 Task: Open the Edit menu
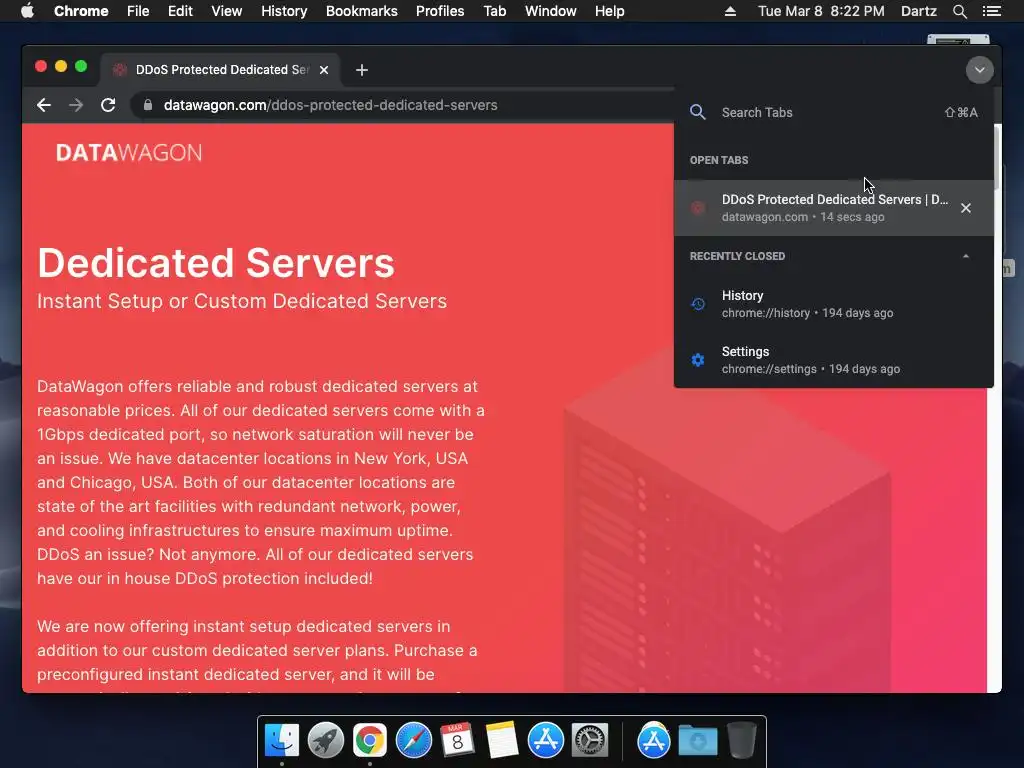tap(180, 11)
